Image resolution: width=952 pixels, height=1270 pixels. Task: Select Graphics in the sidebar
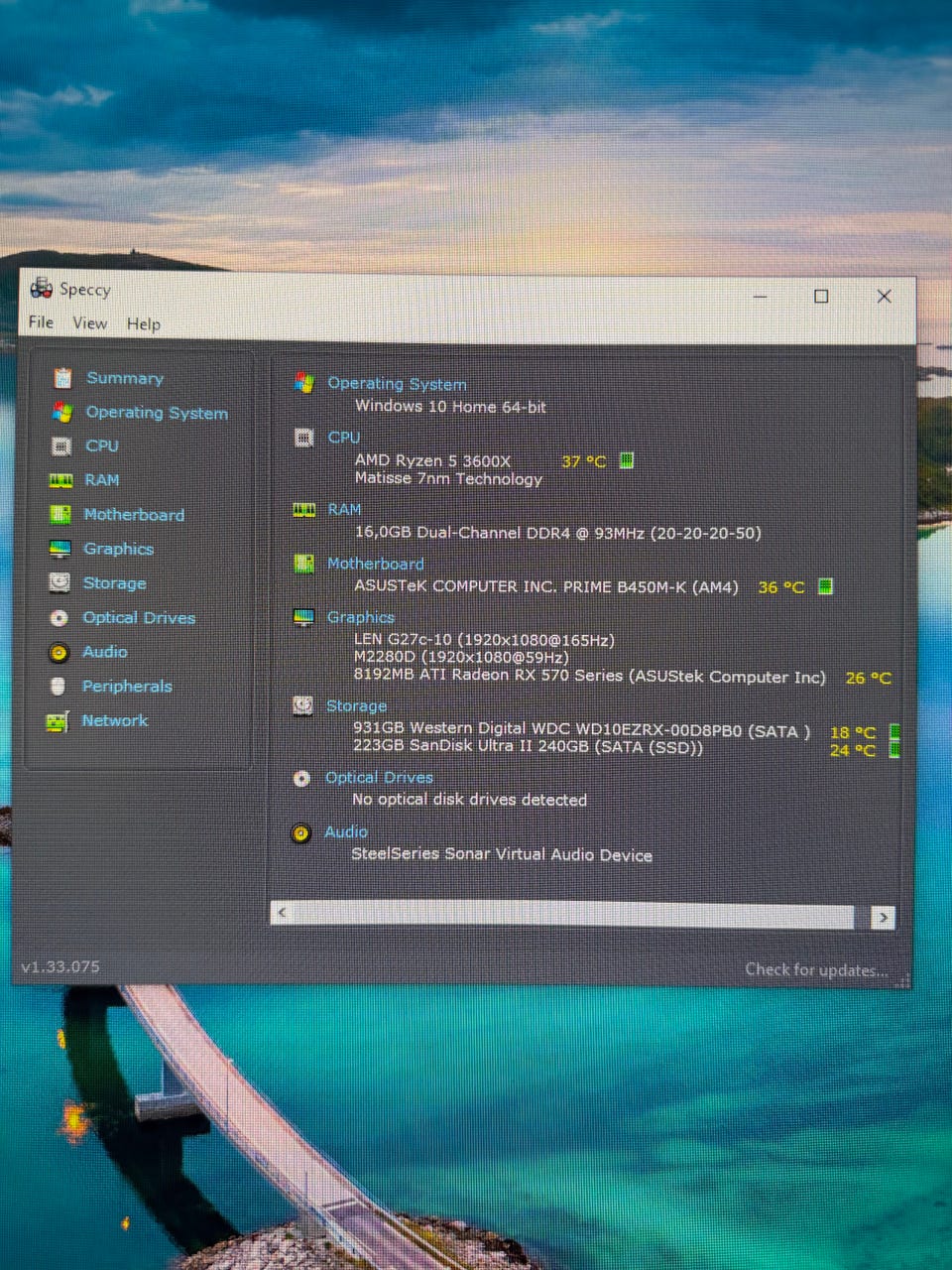(119, 549)
